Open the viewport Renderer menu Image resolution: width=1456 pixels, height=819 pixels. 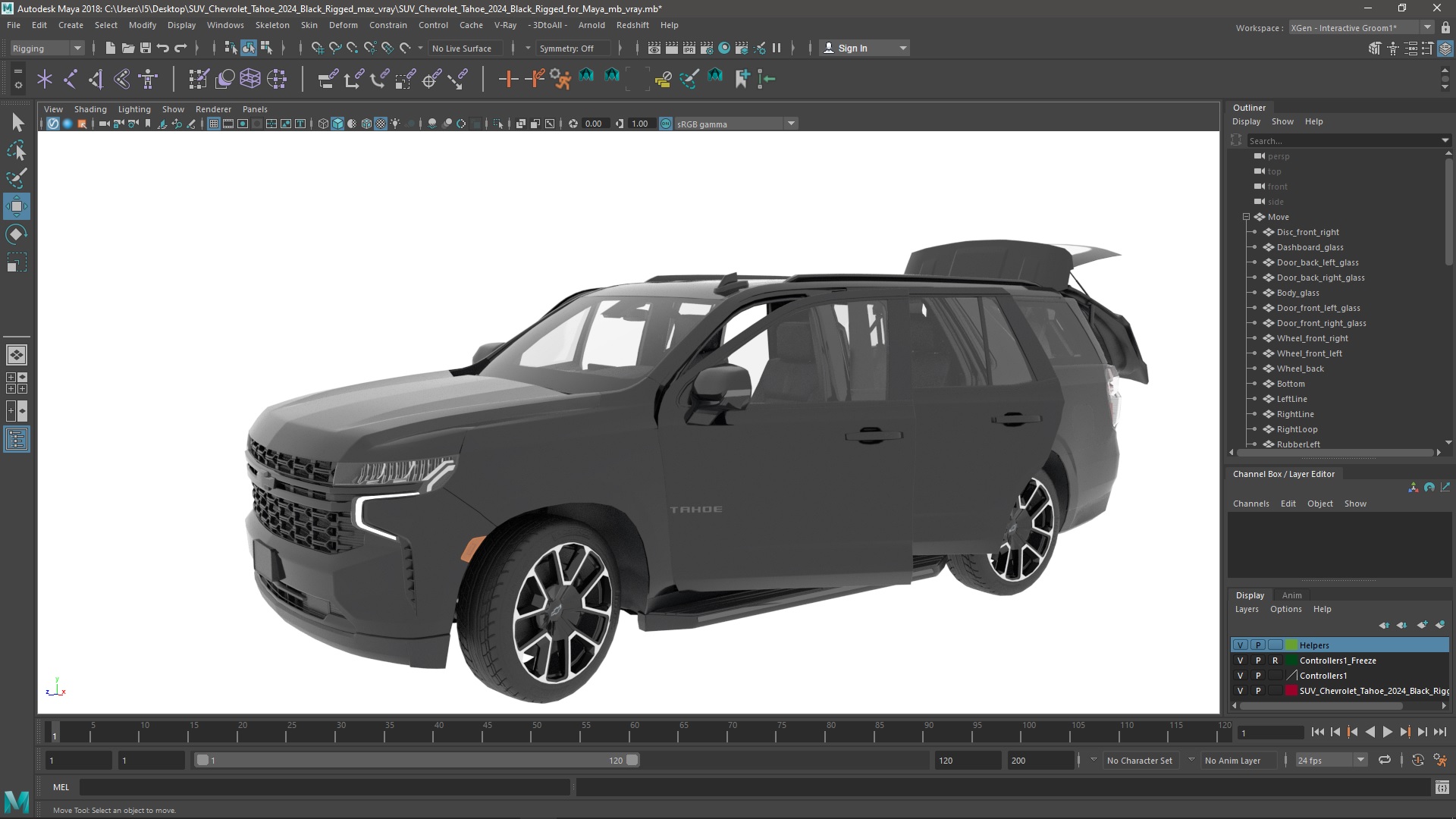click(213, 109)
